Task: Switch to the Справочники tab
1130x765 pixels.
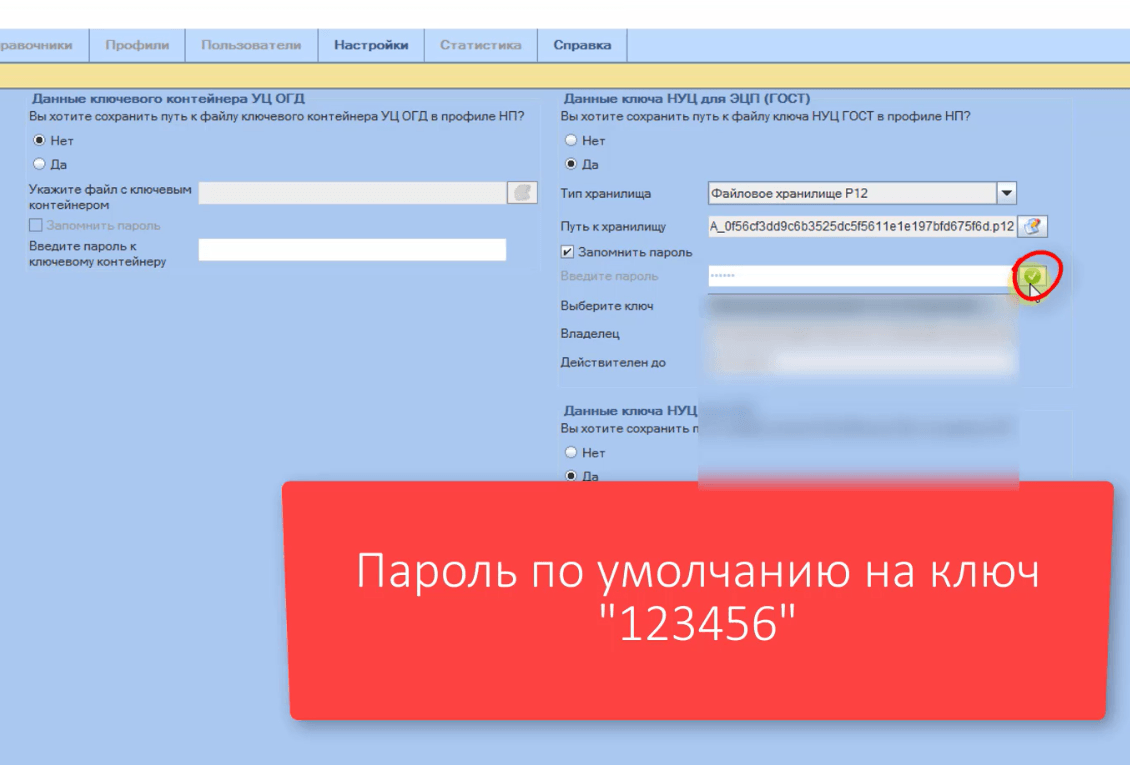Action: point(40,45)
